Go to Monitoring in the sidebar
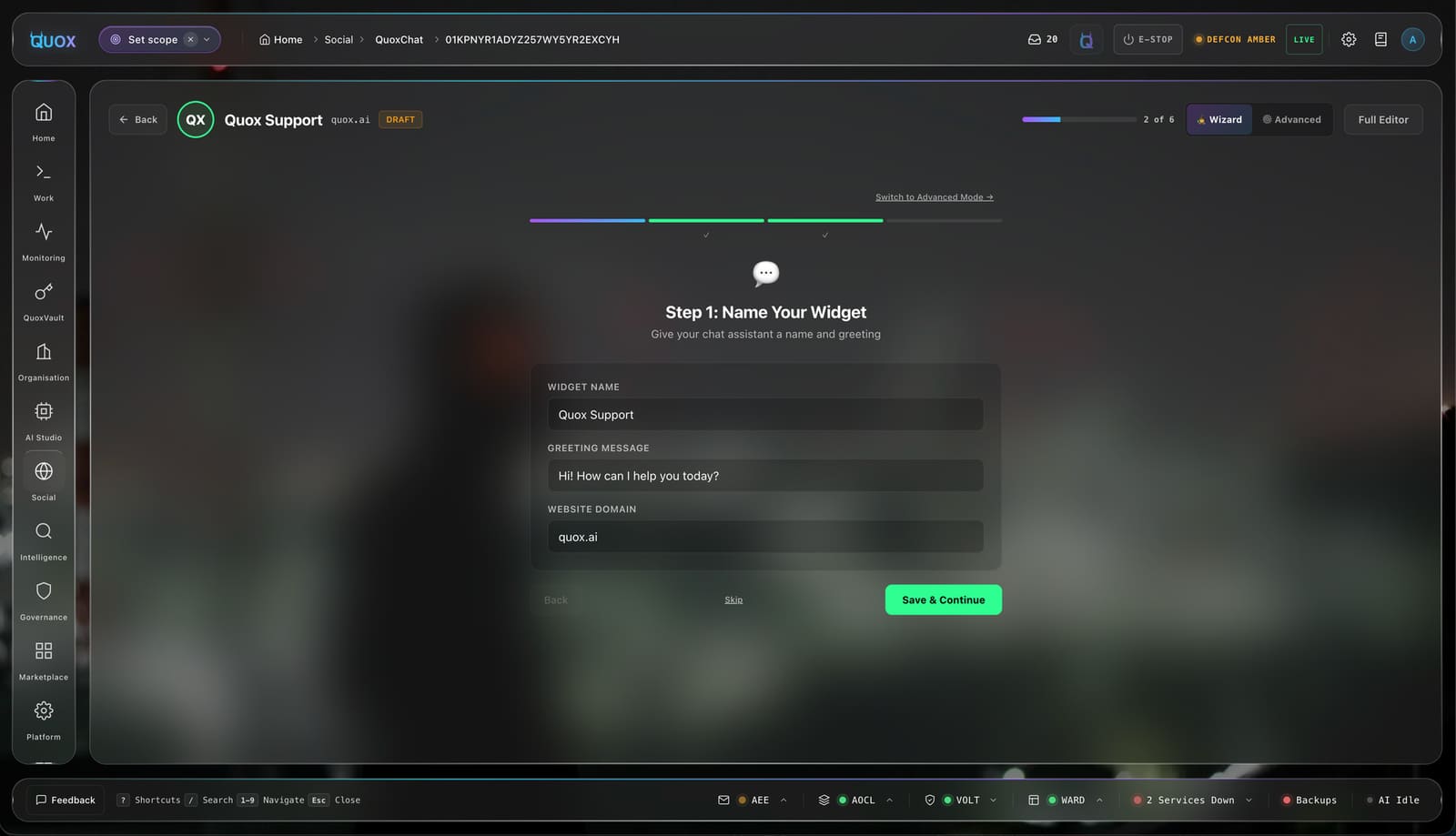The width and height of the screenshot is (1456, 836). pos(44,241)
